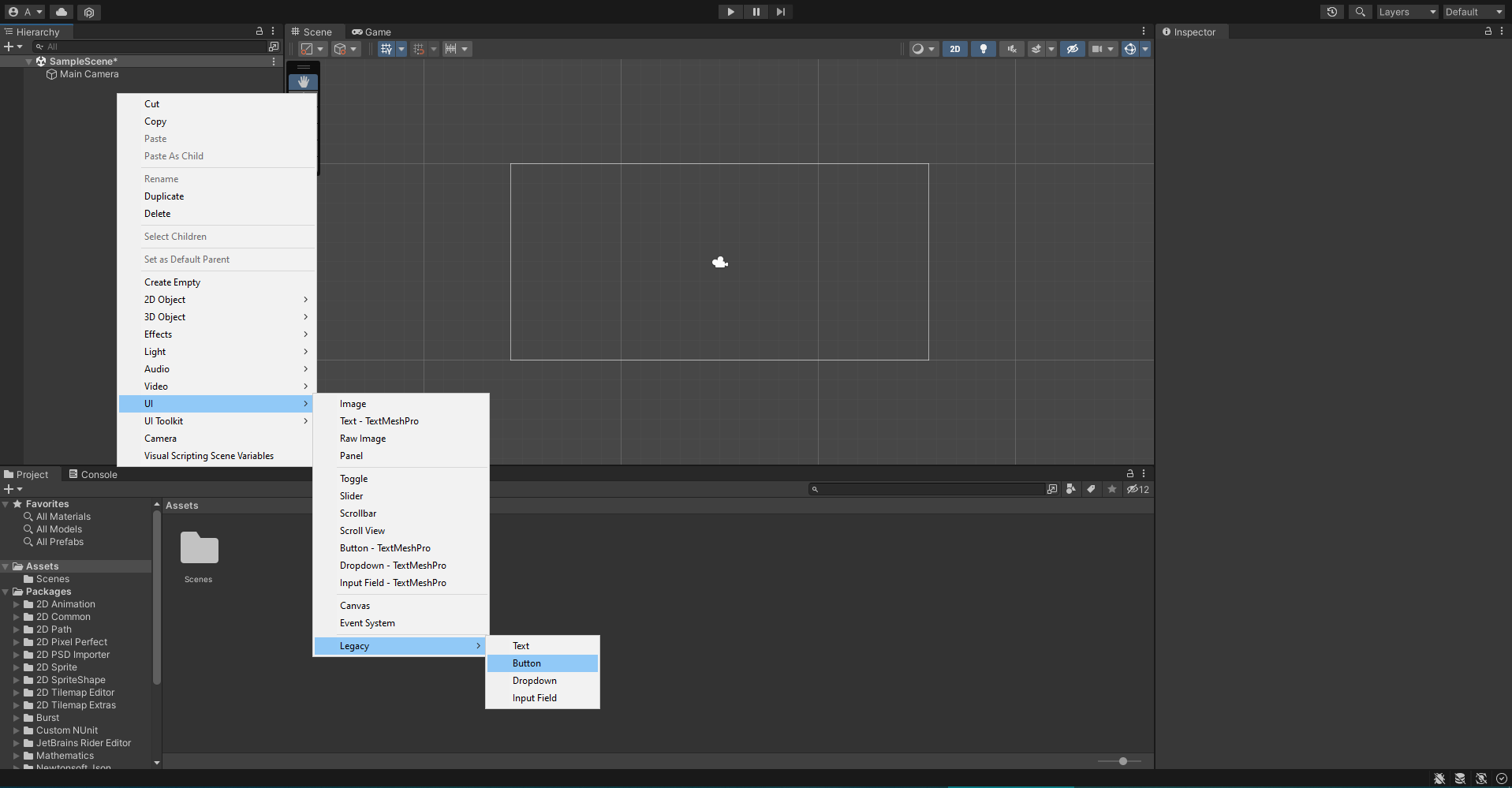Toggle Scene lighting bulb button
This screenshot has width=1512, height=788.
click(x=983, y=49)
